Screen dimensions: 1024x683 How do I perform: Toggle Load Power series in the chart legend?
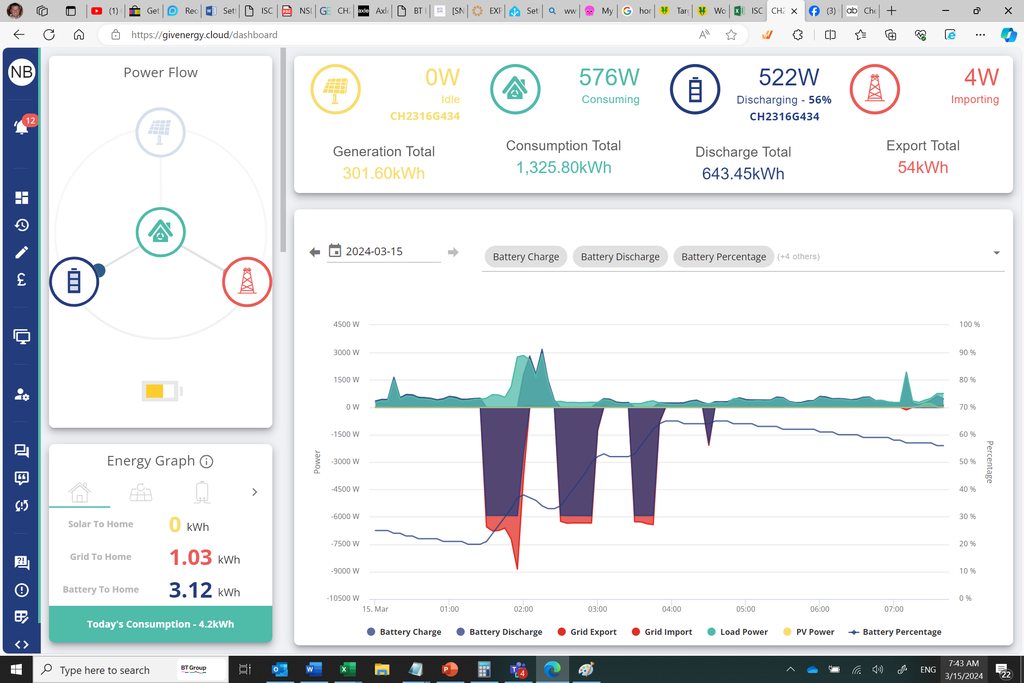click(x=738, y=632)
